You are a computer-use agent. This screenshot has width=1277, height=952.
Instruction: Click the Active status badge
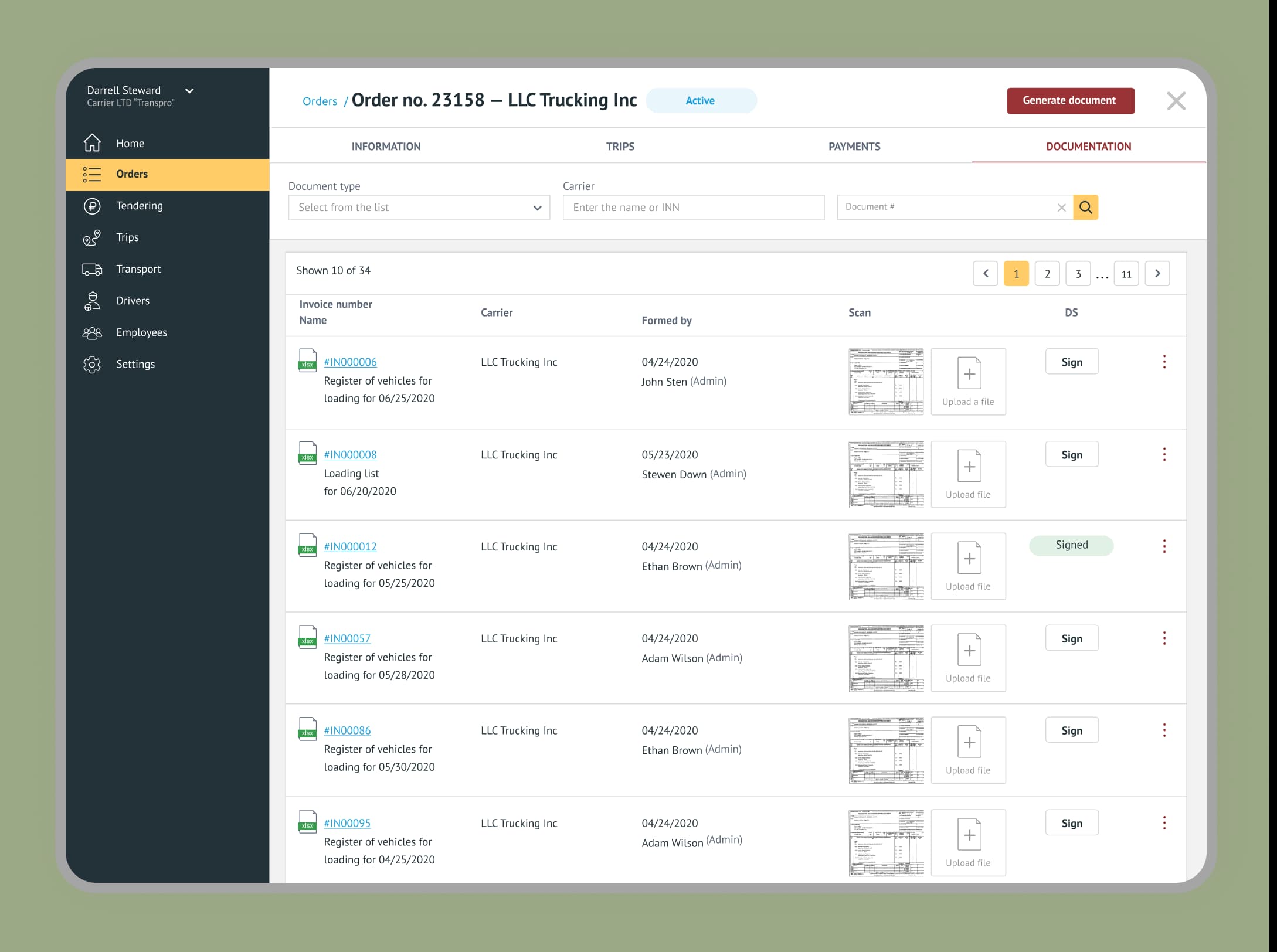click(x=701, y=101)
